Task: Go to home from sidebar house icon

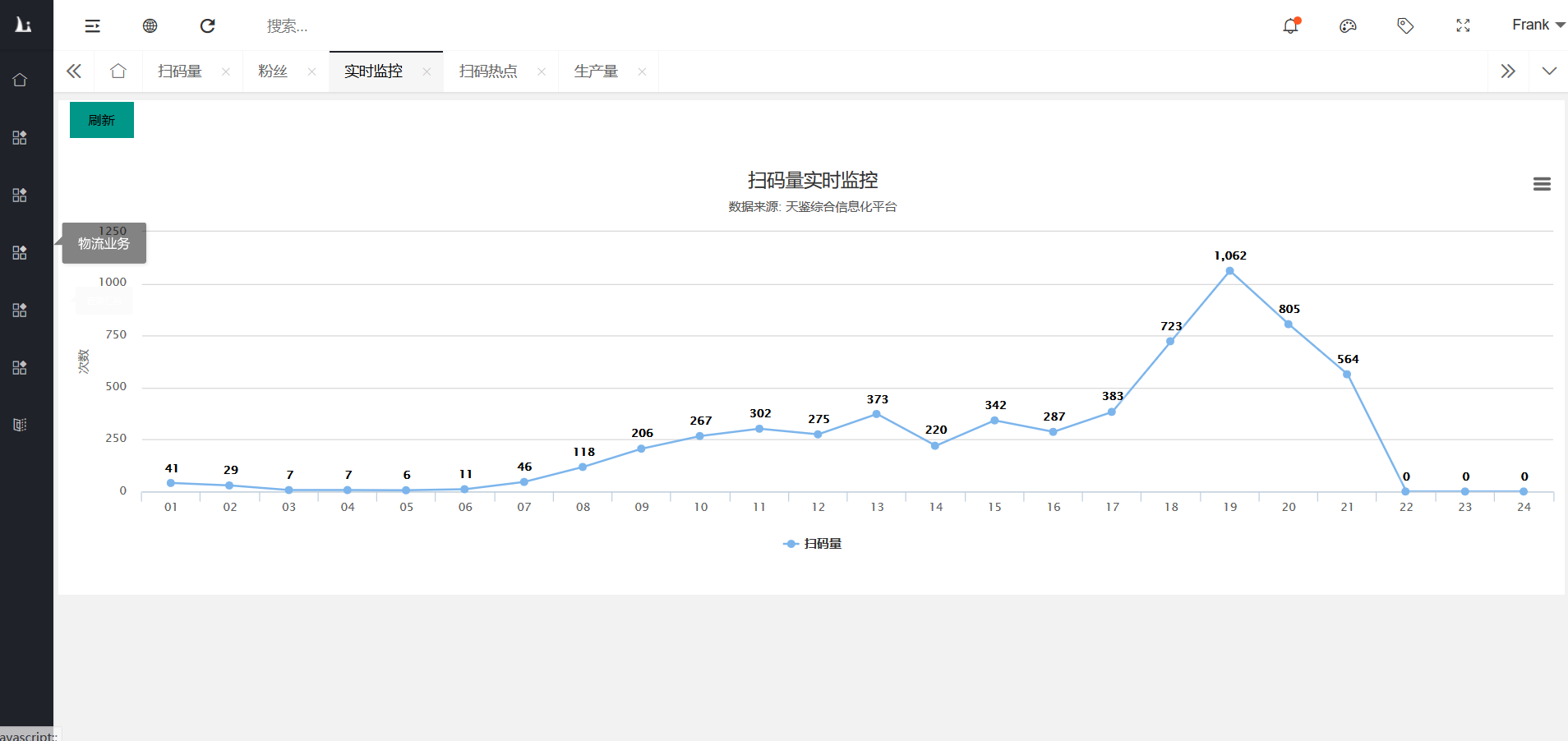Action: pos(20,80)
